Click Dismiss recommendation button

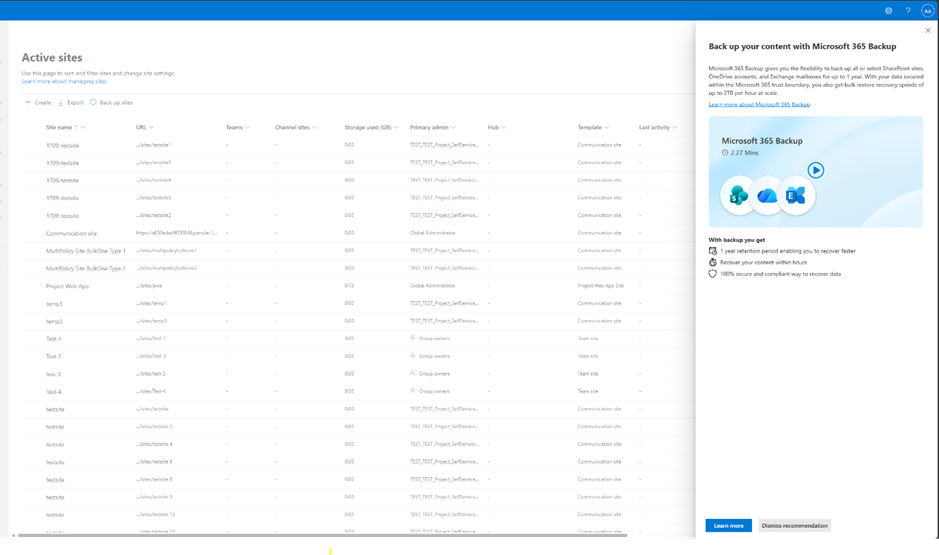pyautogui.click(x=794, y=526)
